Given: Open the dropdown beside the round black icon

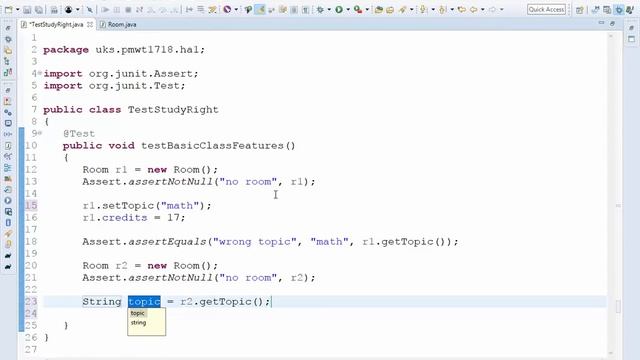Looking at the screenshot, I should pos(78,9).
